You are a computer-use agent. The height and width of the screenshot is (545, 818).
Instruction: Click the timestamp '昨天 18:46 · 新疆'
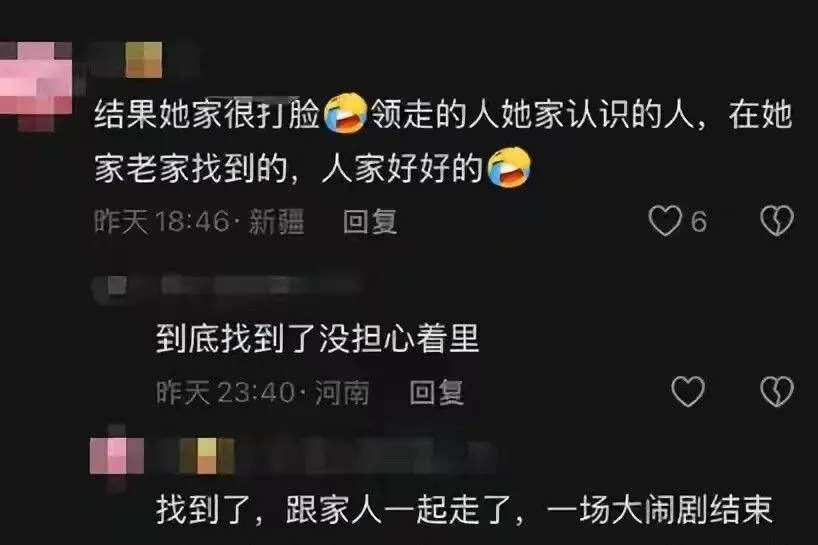point(199,222)
